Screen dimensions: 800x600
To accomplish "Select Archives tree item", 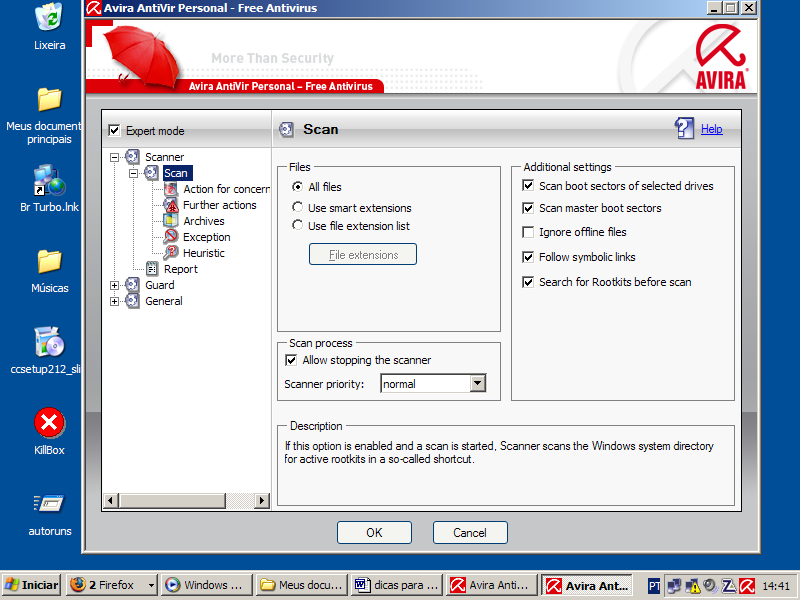I will (204, 221).
